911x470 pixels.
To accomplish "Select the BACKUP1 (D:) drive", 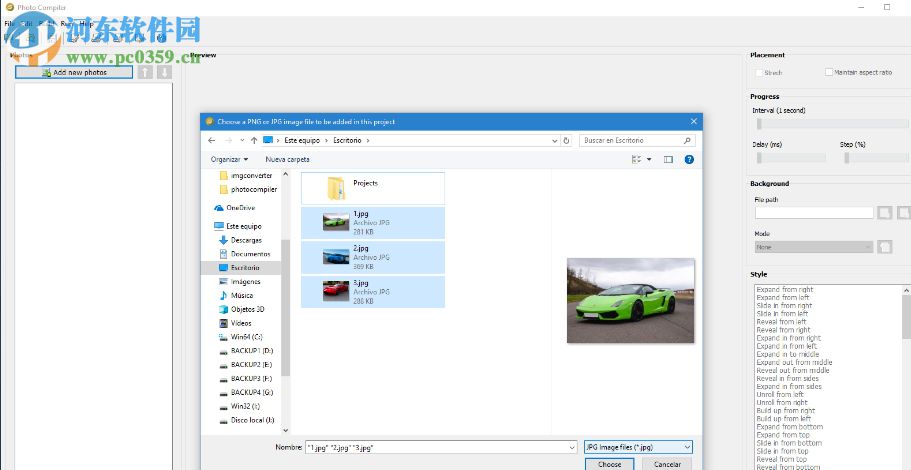I will [251, 351].
